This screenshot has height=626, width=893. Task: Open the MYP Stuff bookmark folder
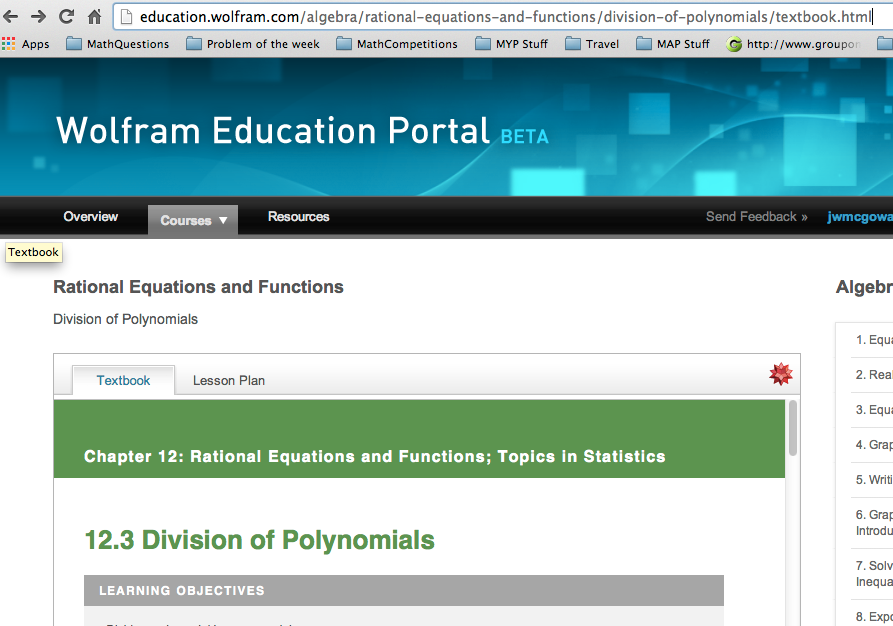511,44
